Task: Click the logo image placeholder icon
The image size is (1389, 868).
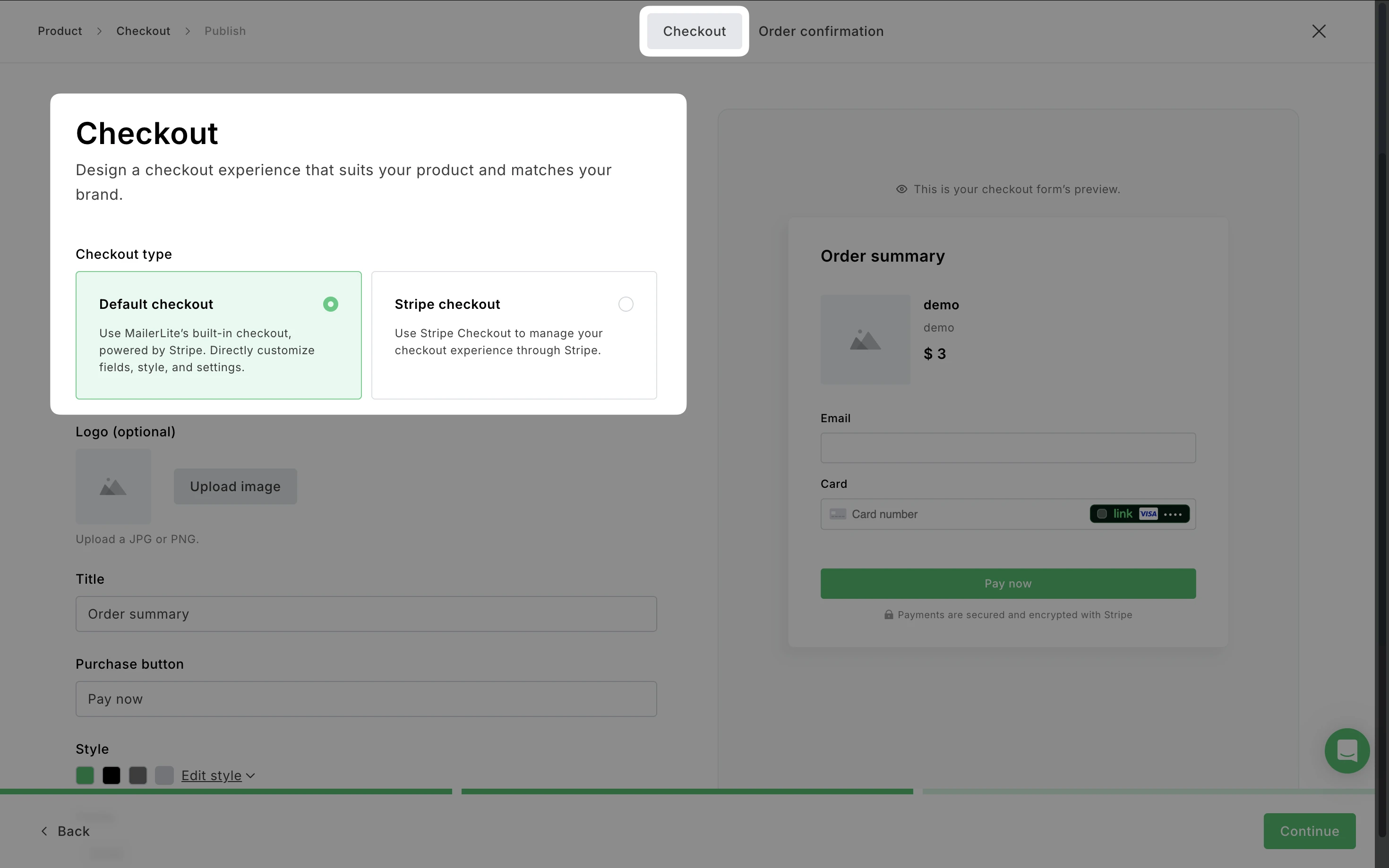Action: (113, 487)
